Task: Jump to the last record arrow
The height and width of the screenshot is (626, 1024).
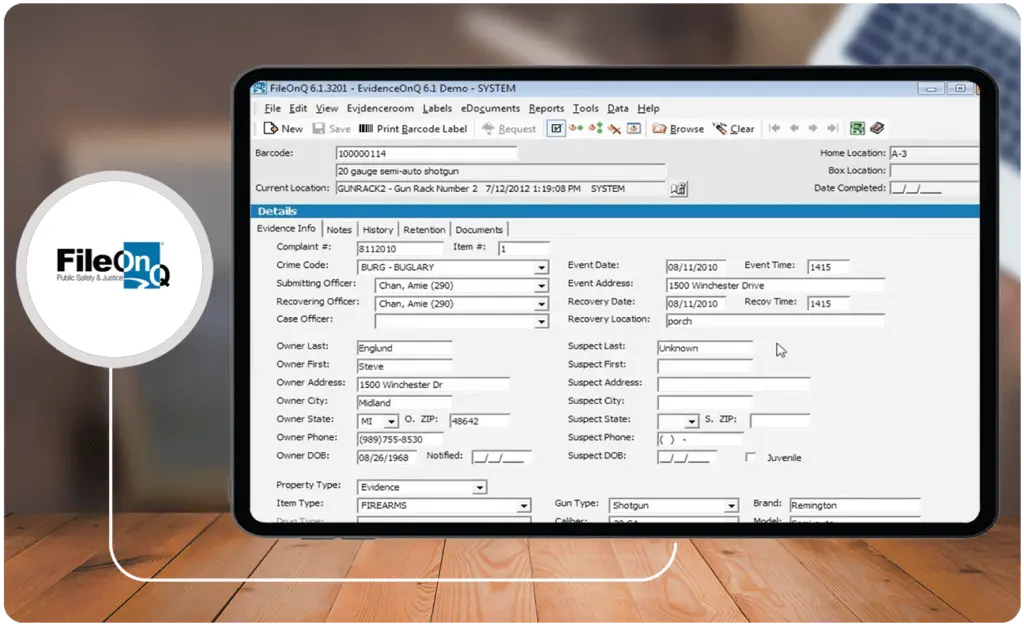Action: click(833, 129)
